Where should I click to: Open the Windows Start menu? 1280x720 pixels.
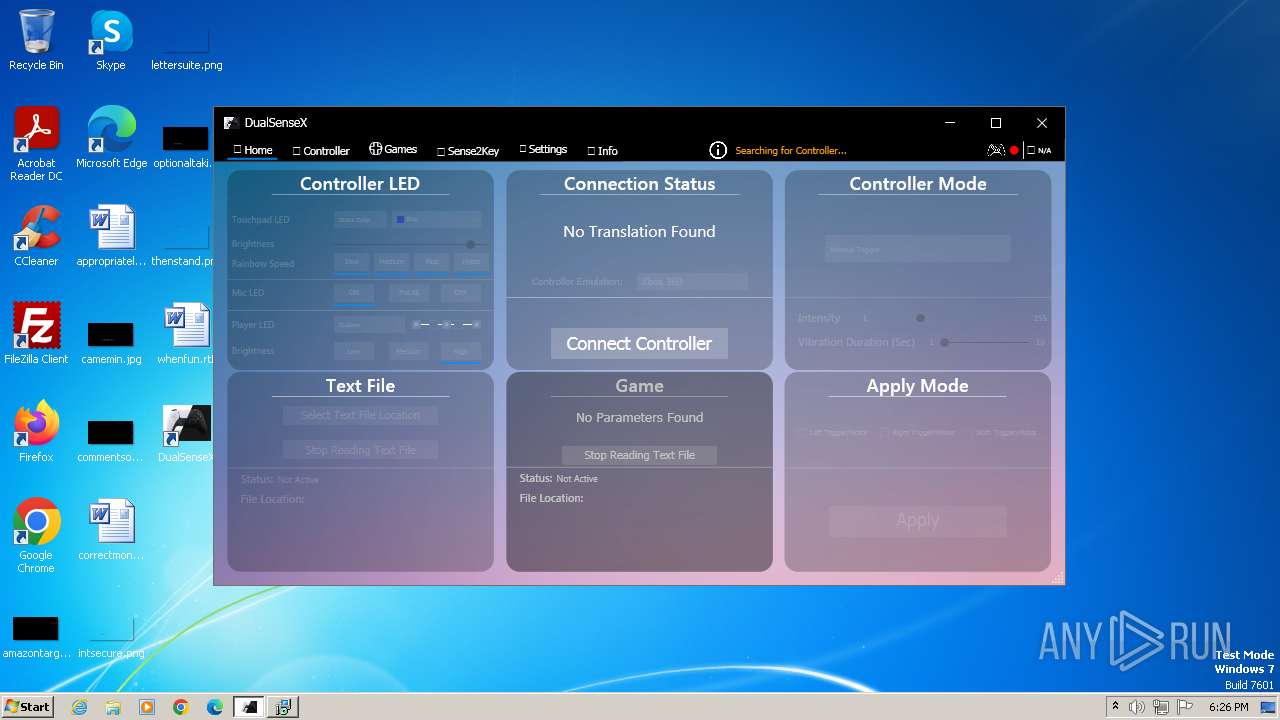[x=27, y=707]
